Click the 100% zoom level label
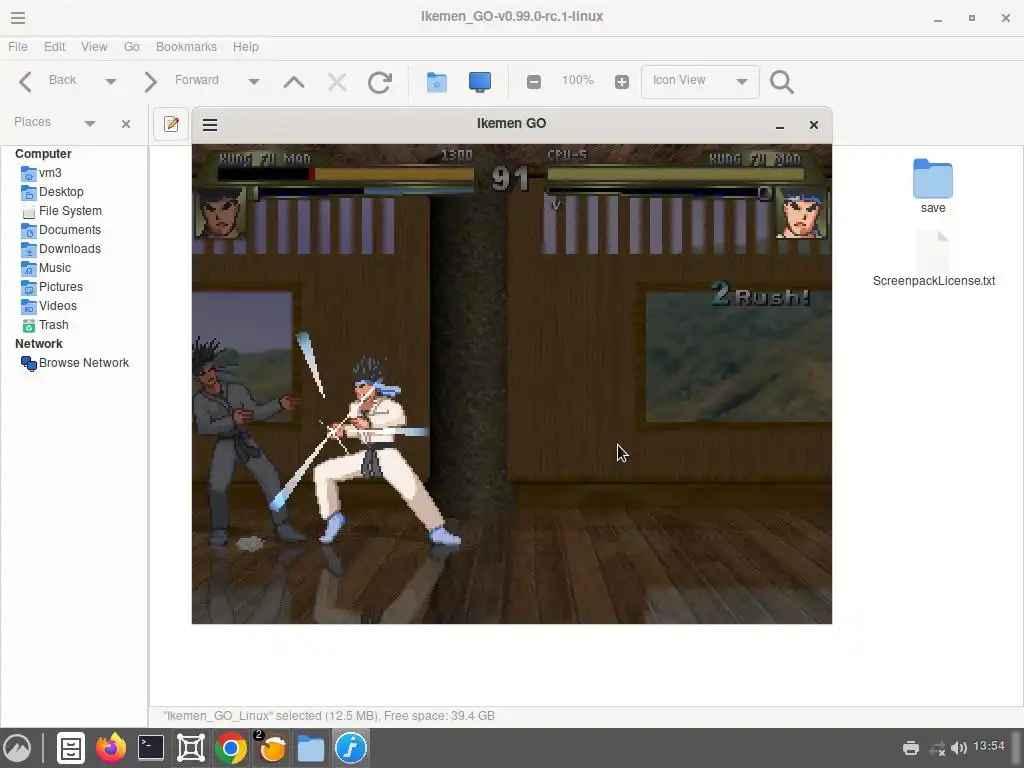This screenshot has width=1024, height=768. (x=577, y=80)
